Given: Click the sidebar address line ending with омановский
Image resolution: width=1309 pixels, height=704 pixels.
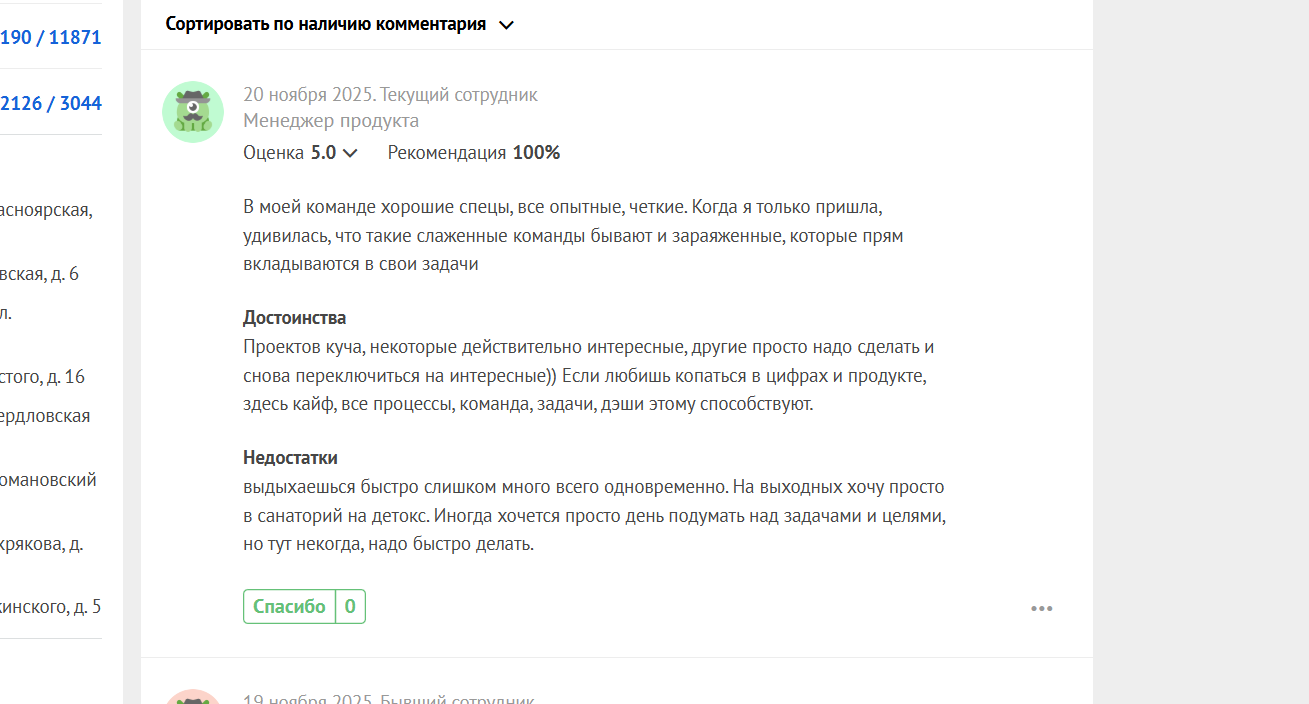Looking at the screenshot, I should pyautogui.click(x=48, y=479).
